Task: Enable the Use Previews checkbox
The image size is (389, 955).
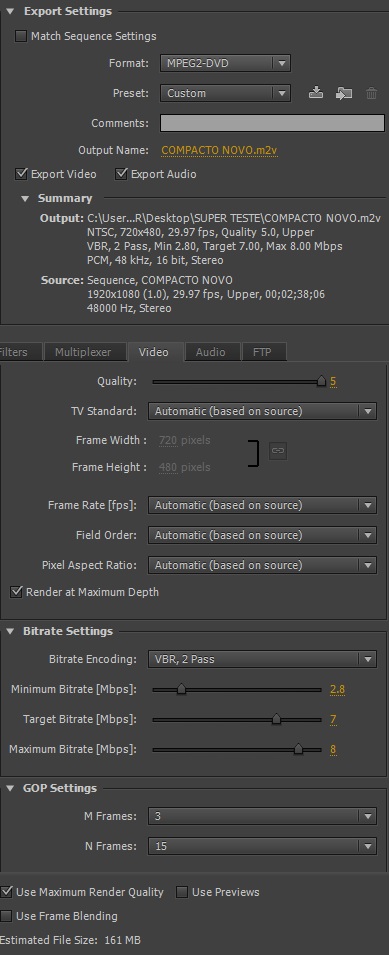Action: pyautogui.click(x=182, y=892)
